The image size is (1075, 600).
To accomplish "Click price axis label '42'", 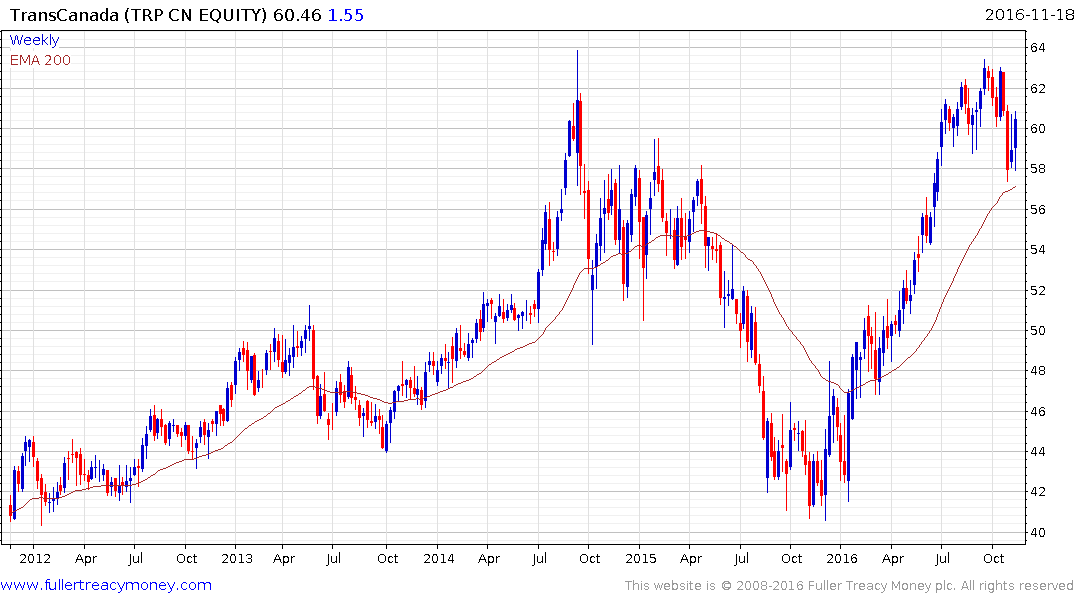I will (1037, 492).
